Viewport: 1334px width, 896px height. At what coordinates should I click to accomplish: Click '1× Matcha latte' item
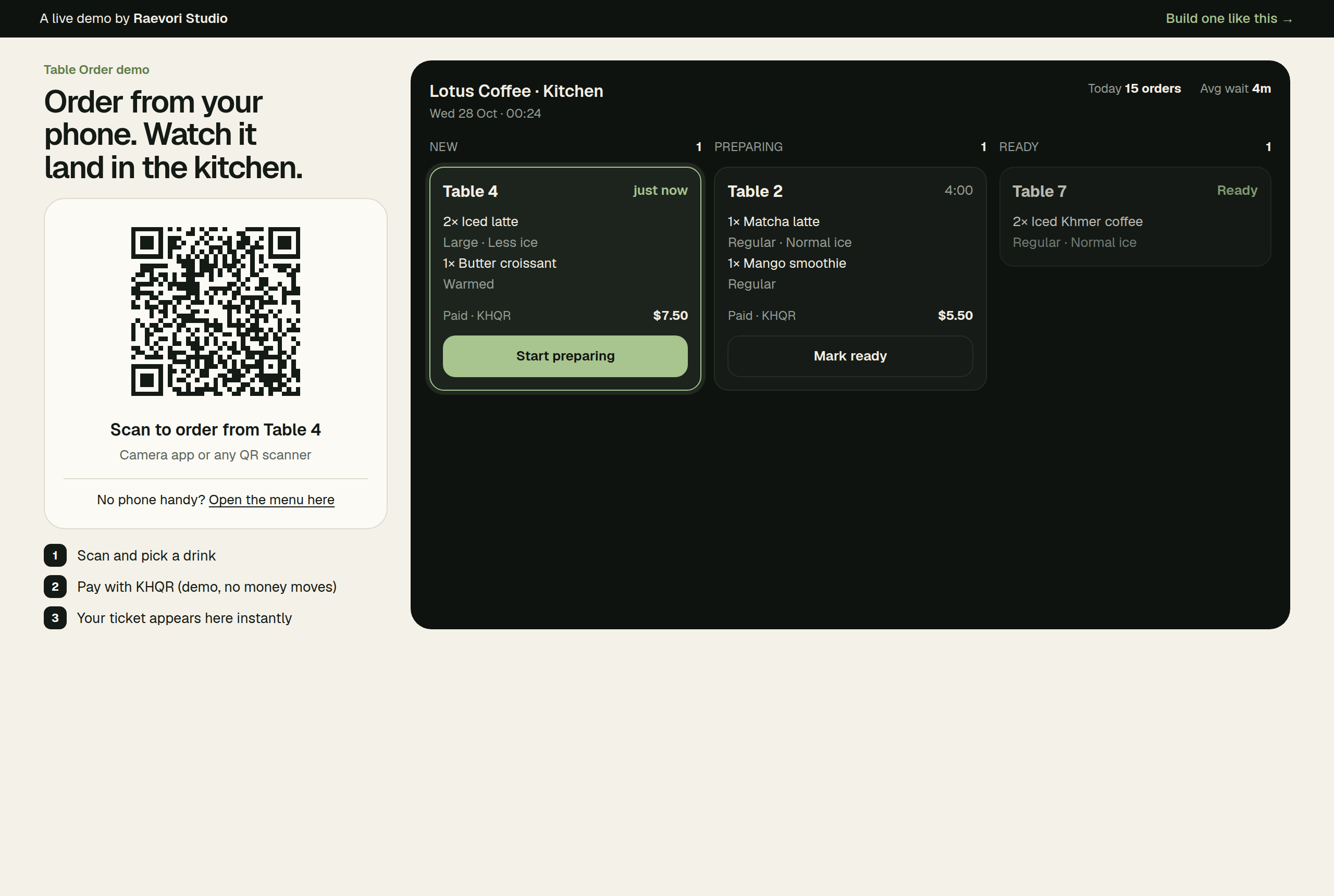[773, 222]
